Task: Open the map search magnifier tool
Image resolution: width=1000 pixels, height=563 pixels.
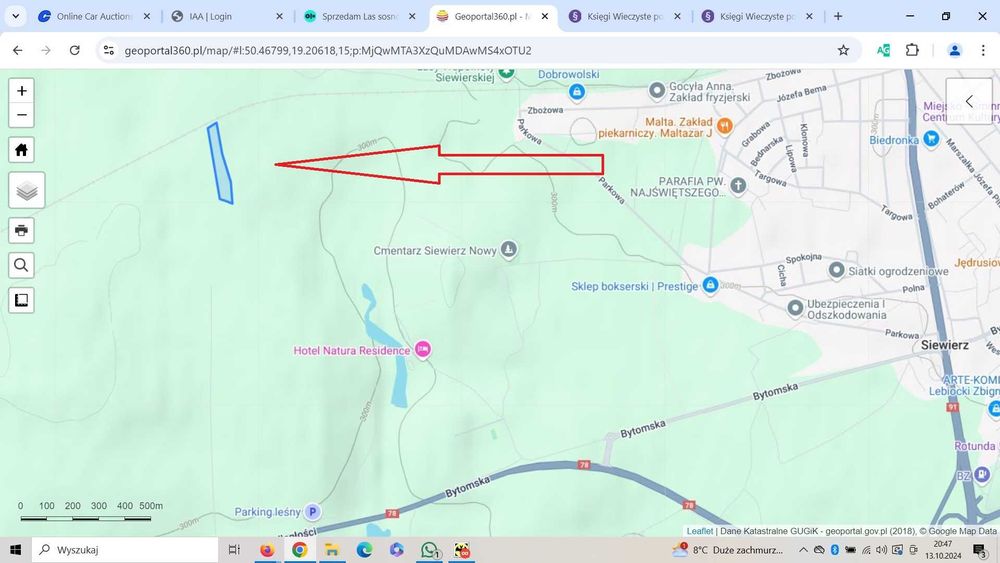Action: [21, 265]
